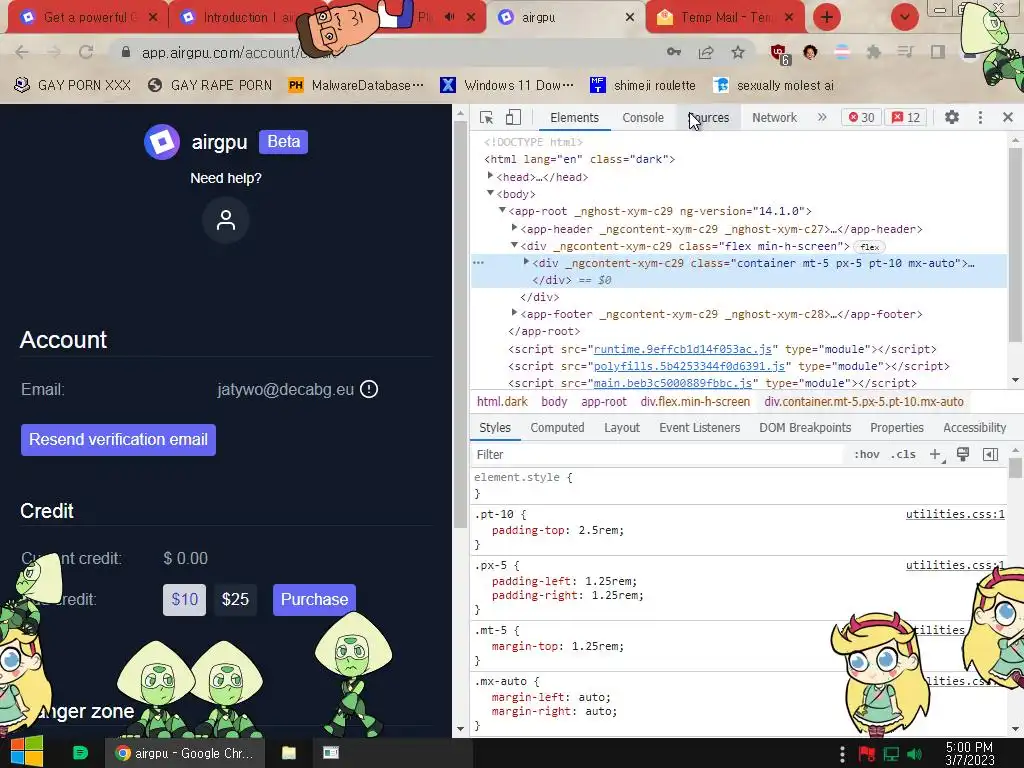Viewport: 1024px width, 768px height.
Task: Open the saved password key icon
Action: [674, 52]
